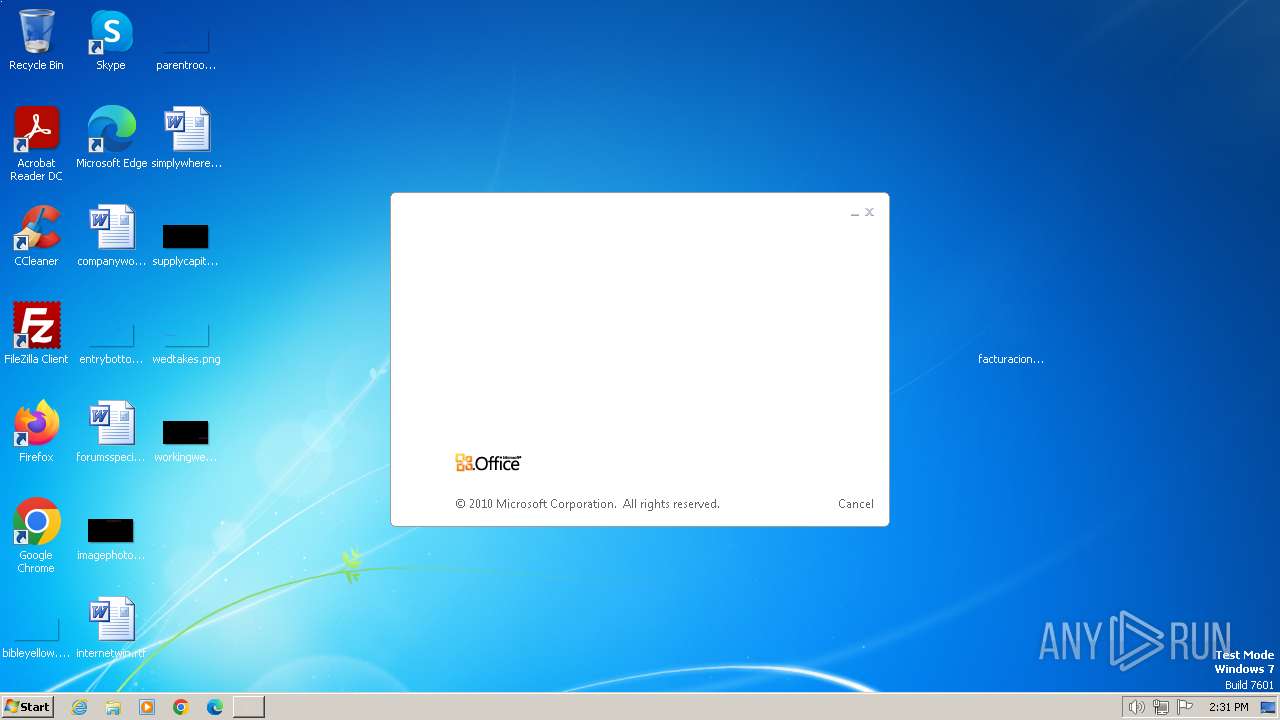Image resolution: width=1280 pixels, height=720 pixels.
Task: Select the Skype desktop shortcut
Action: [x=111, y=41]
